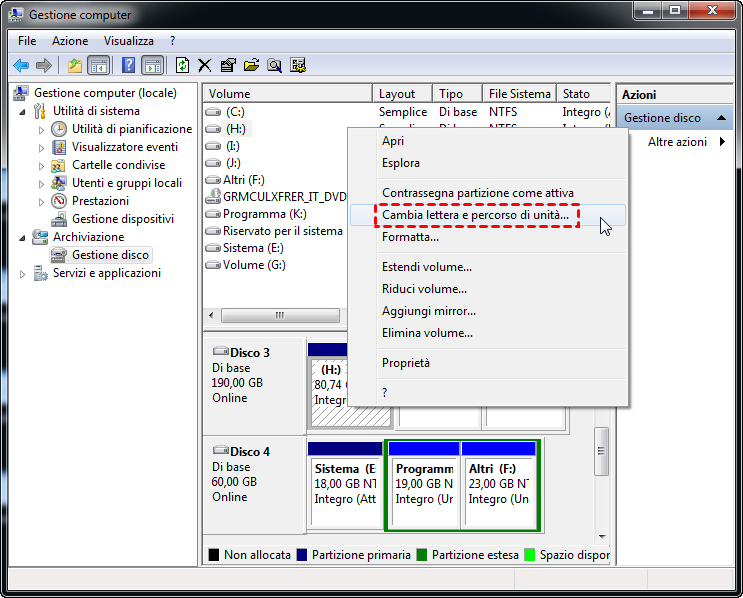This screenshot has height=598, width=743.
Task: Expand the Servizi e applicazioni node
Action: 22,274
